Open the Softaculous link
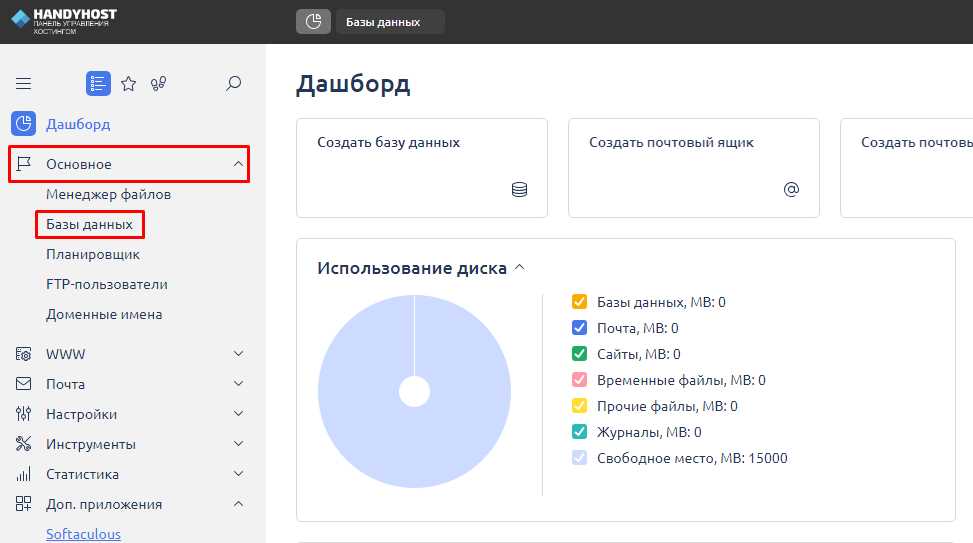Image resolution: width=973 pixels, height=543 pixels. point(83,534)
